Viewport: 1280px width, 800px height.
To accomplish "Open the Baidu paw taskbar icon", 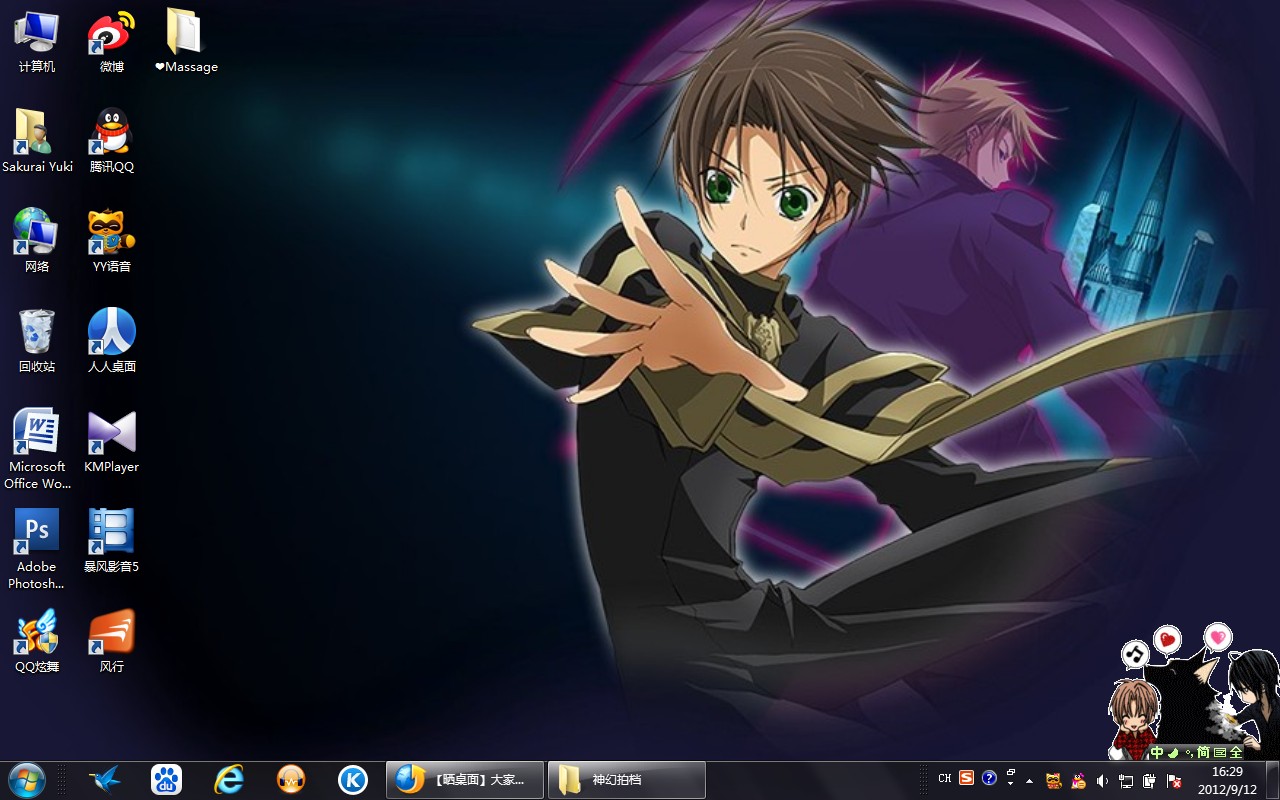I will [166, 779].
